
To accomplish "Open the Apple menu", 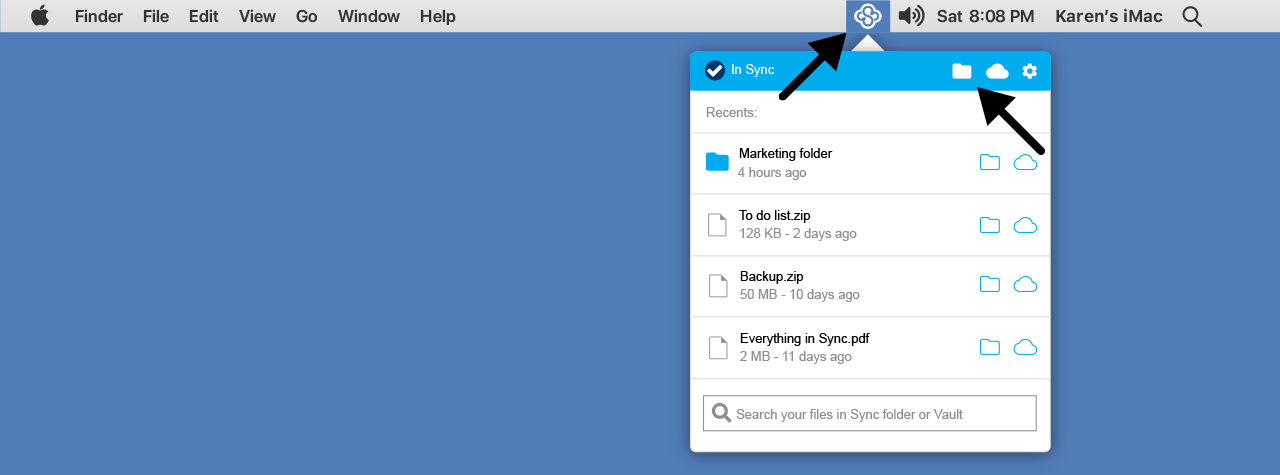I will point(40,16).
